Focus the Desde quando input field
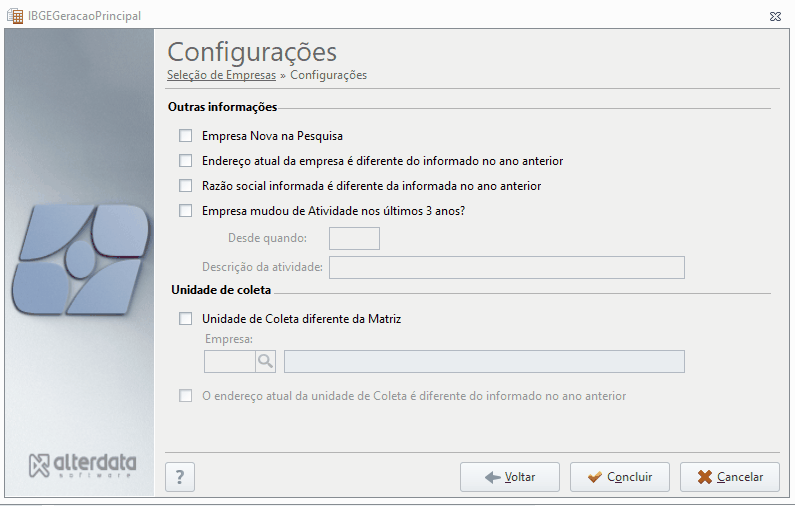Viewport: 795px width, 506px height. 354,238
